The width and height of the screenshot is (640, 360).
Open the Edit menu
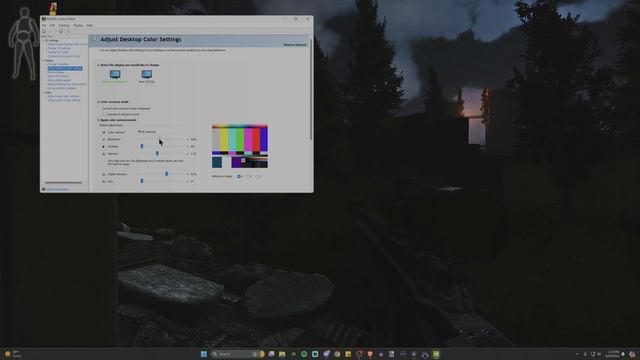(x=52, y=25)
